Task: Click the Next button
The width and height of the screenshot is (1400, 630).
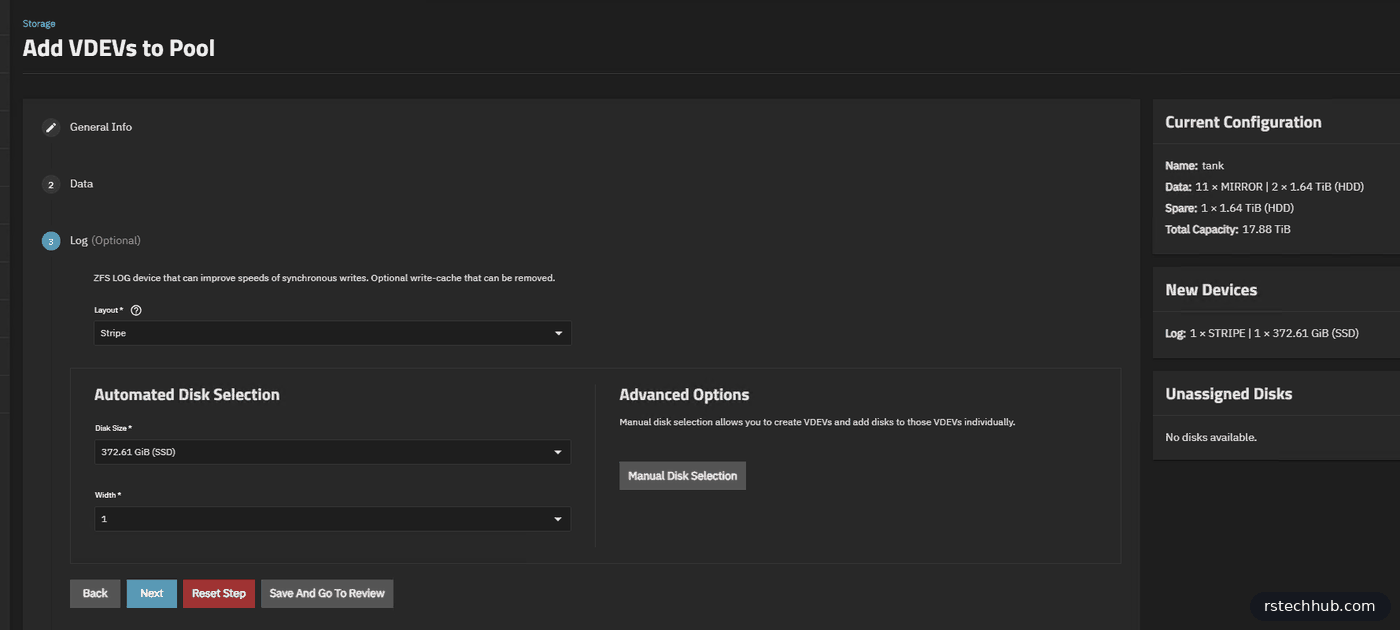Action: pos(152,593)
